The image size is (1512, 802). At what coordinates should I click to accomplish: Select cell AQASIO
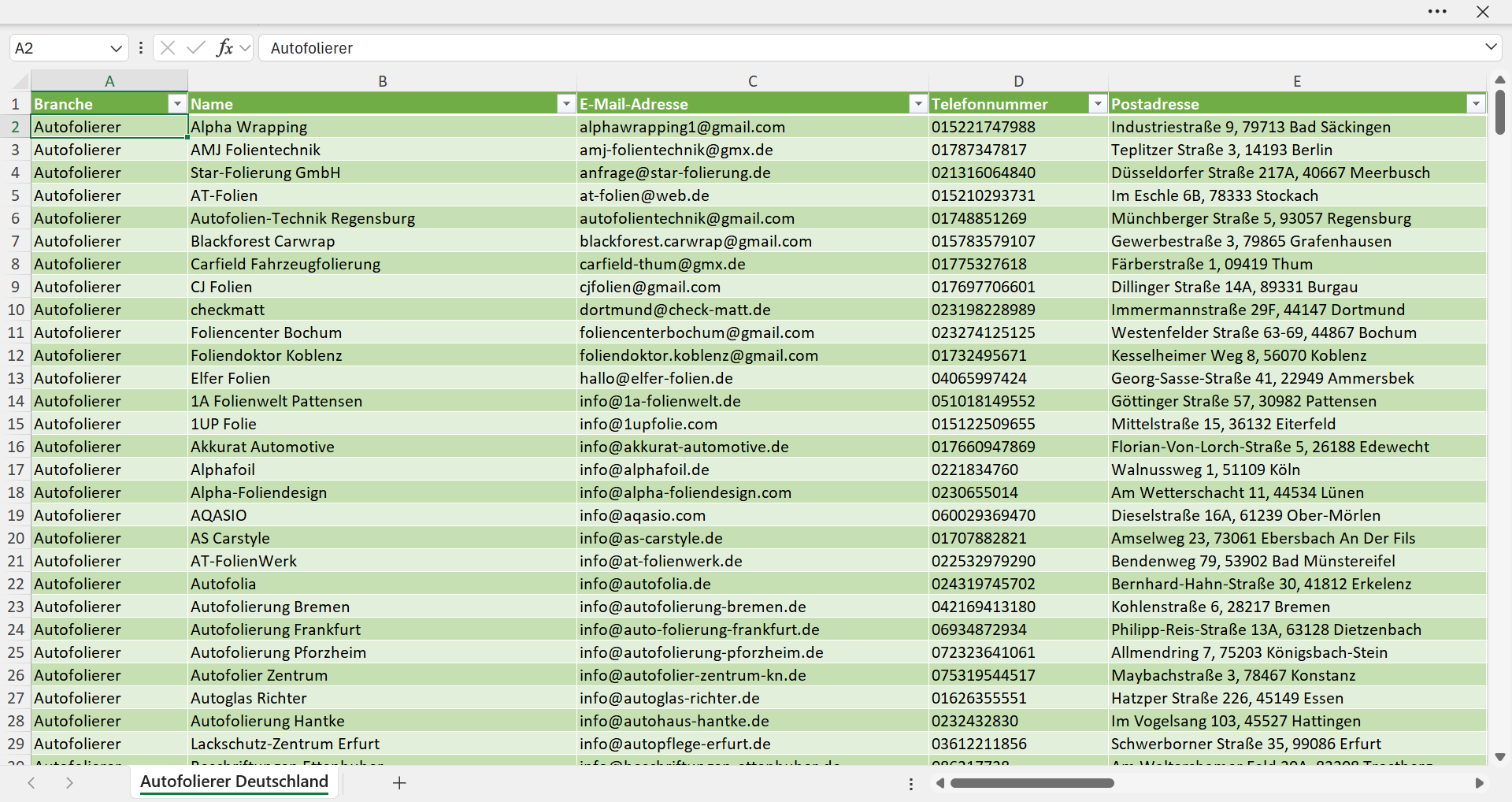coord(383,515)
